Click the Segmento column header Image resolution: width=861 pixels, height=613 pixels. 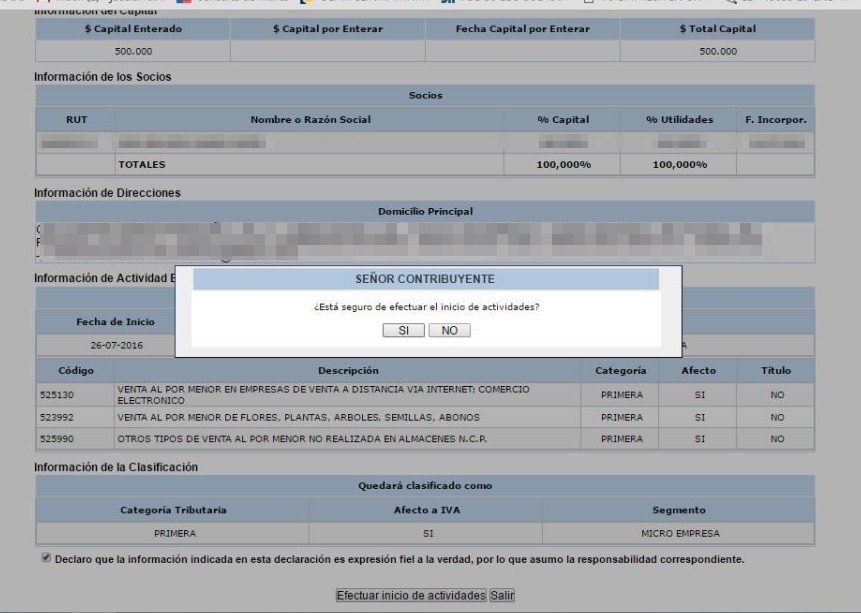pyautogui.click(x=679, y=510)
